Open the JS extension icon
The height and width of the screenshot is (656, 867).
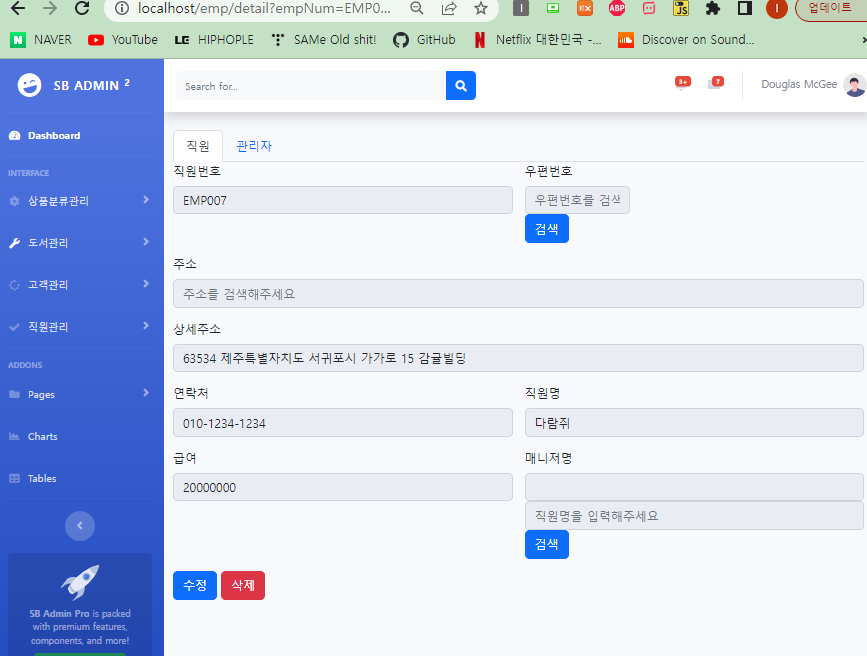[681, 8]
